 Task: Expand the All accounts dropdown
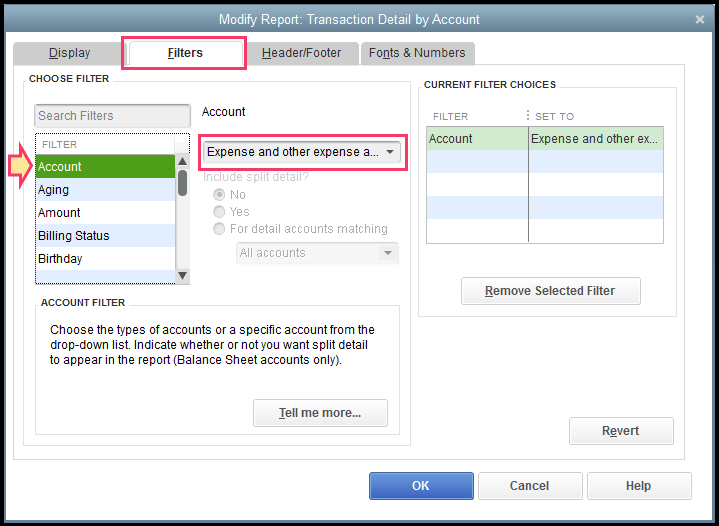[x=318, y=254]
